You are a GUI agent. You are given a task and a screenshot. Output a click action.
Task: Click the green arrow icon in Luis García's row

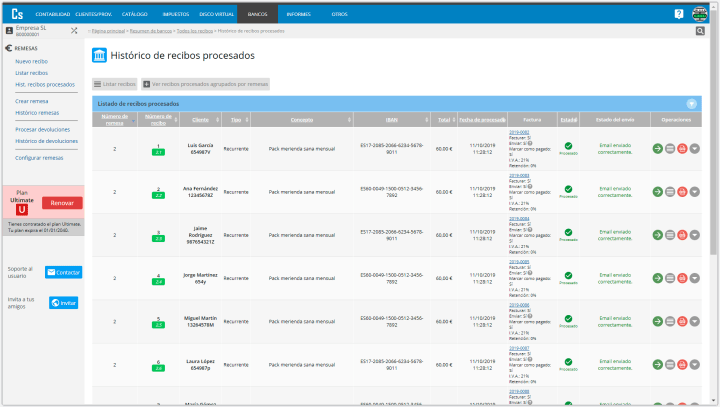click(658, 149)
